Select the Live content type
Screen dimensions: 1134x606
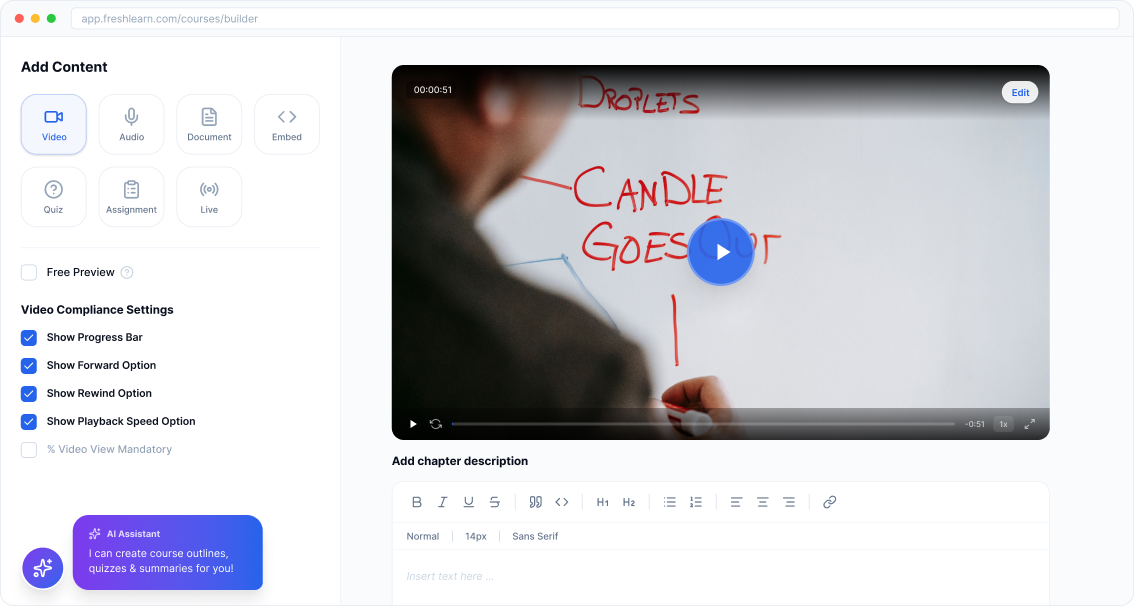(x=209, y=197)
